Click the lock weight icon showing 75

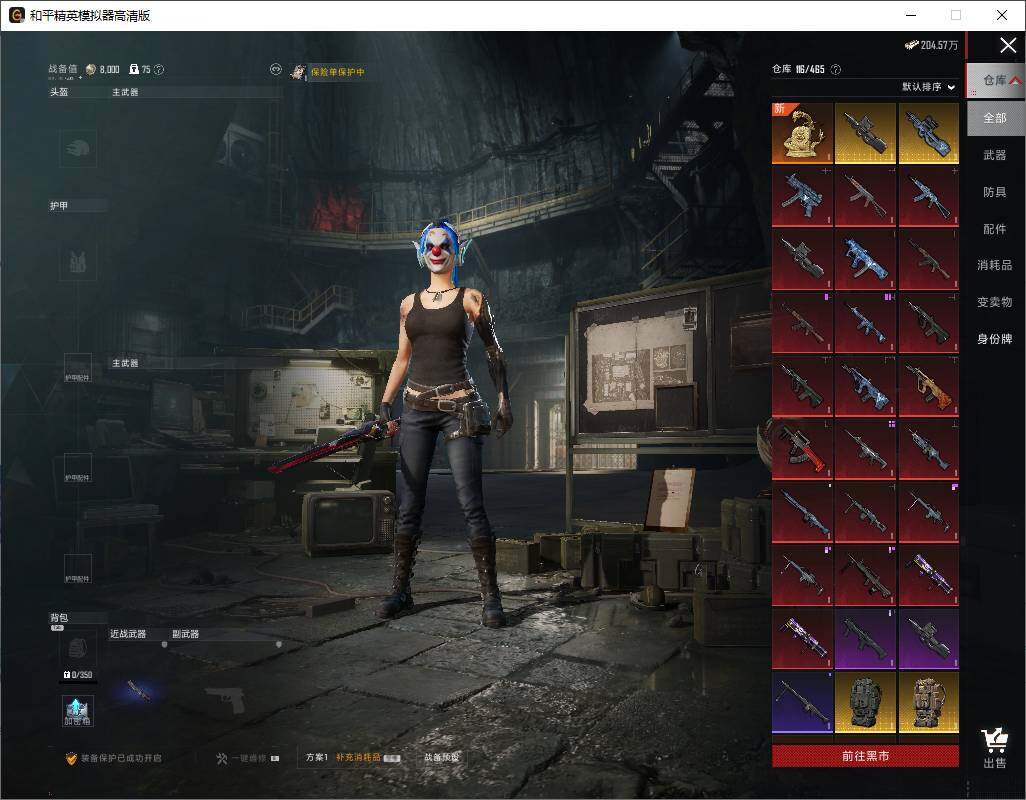coord(133,69)
